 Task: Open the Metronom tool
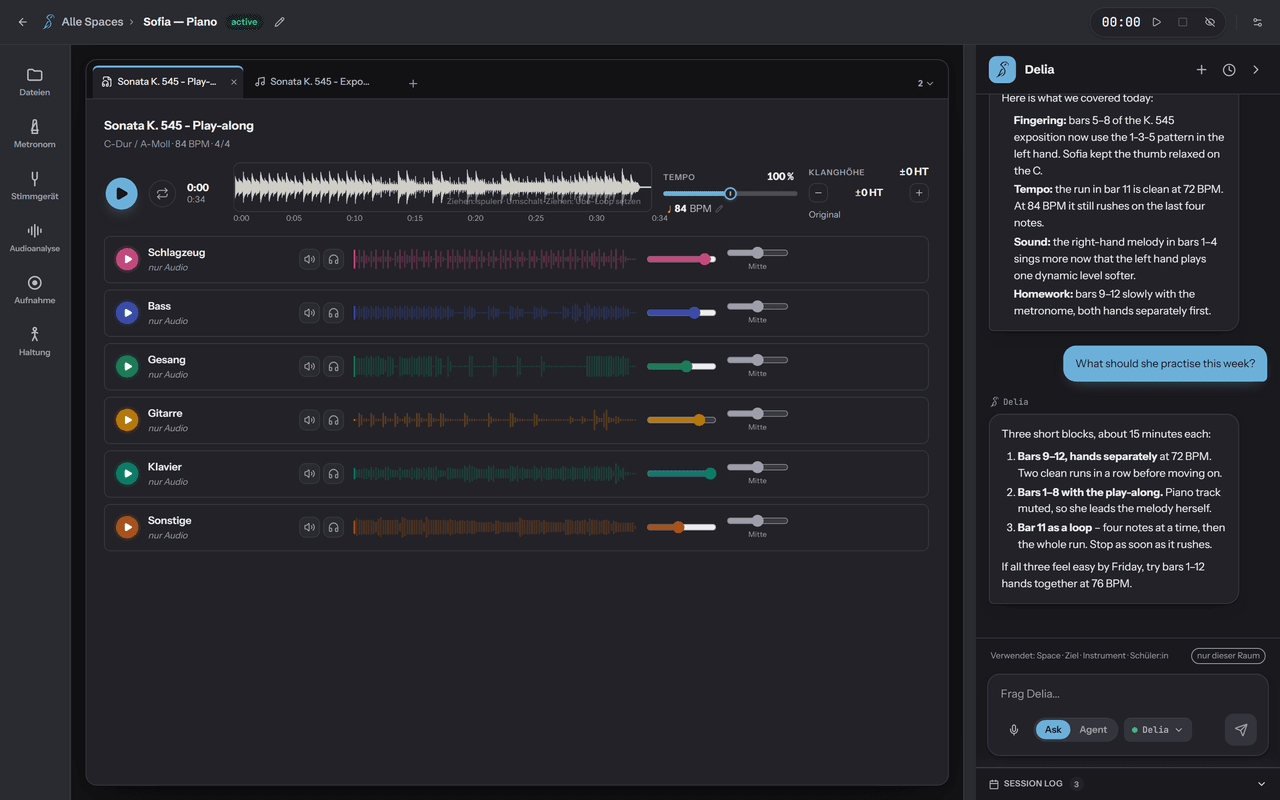(35, 134)
